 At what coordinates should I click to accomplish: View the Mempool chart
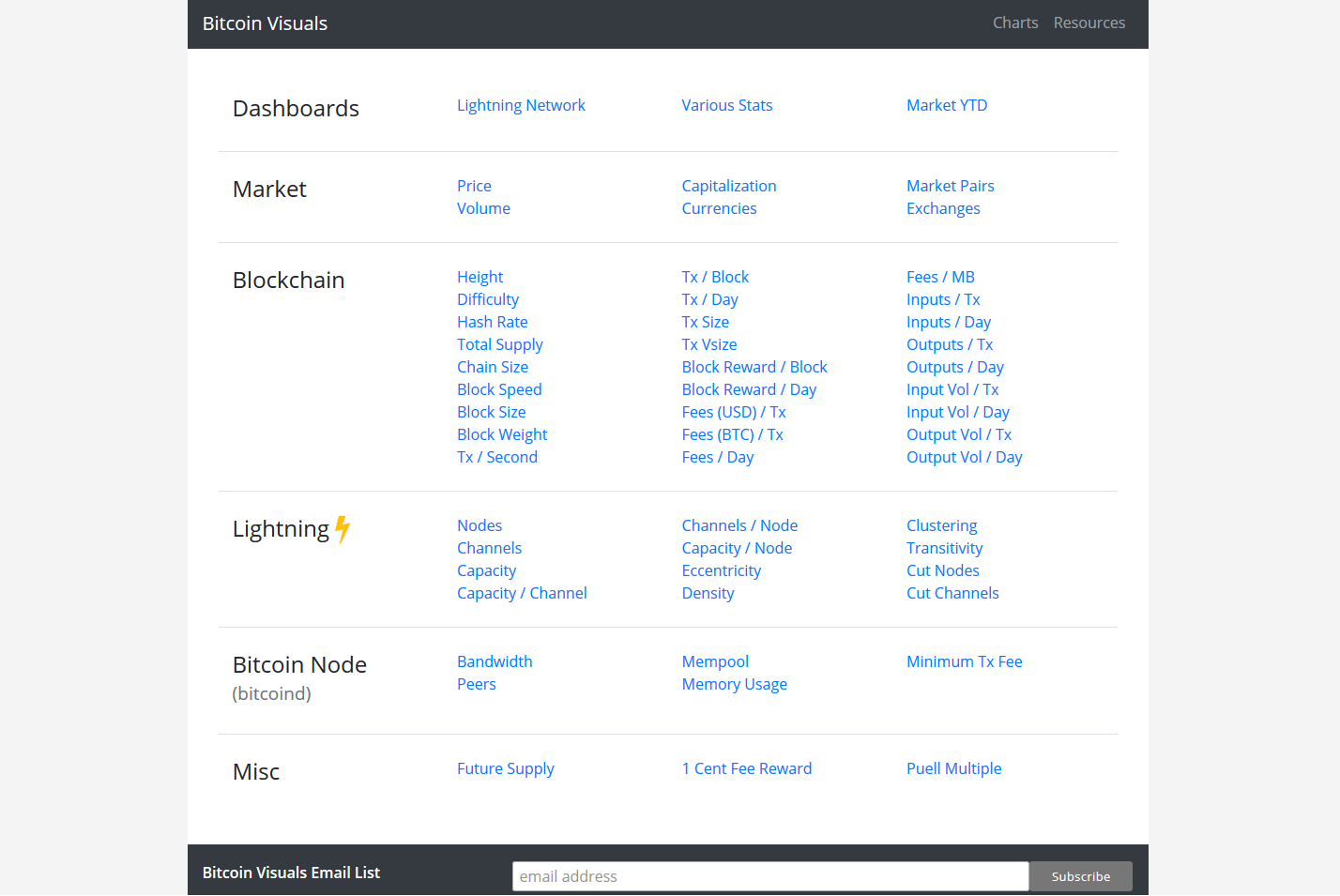coord(715,661)
